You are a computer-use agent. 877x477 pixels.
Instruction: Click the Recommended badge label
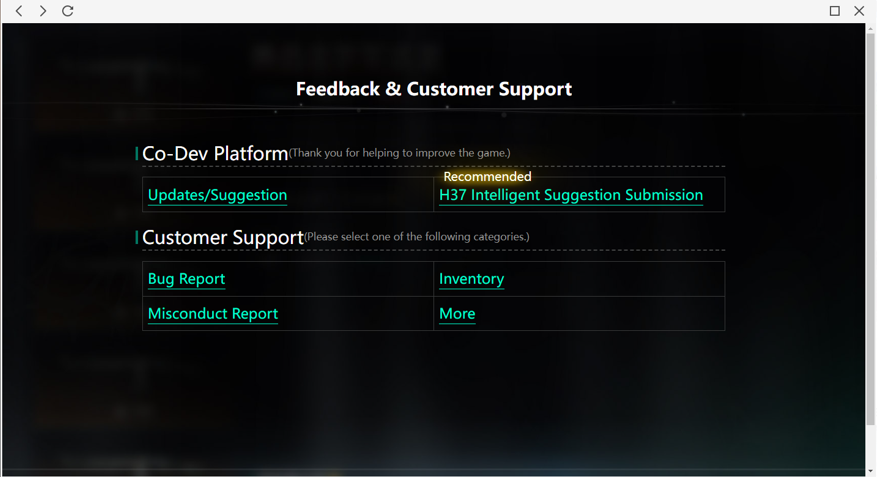coord(487,177)
